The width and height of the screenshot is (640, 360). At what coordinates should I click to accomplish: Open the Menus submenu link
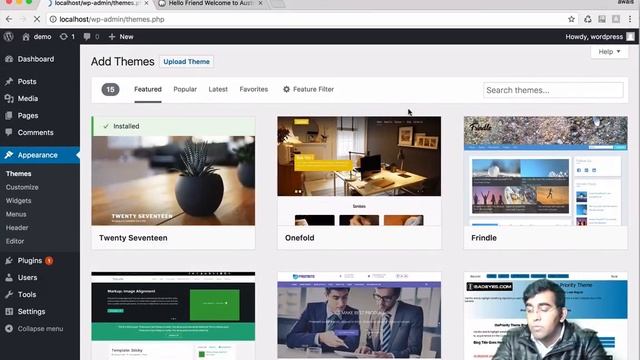[x=16, y=214]
